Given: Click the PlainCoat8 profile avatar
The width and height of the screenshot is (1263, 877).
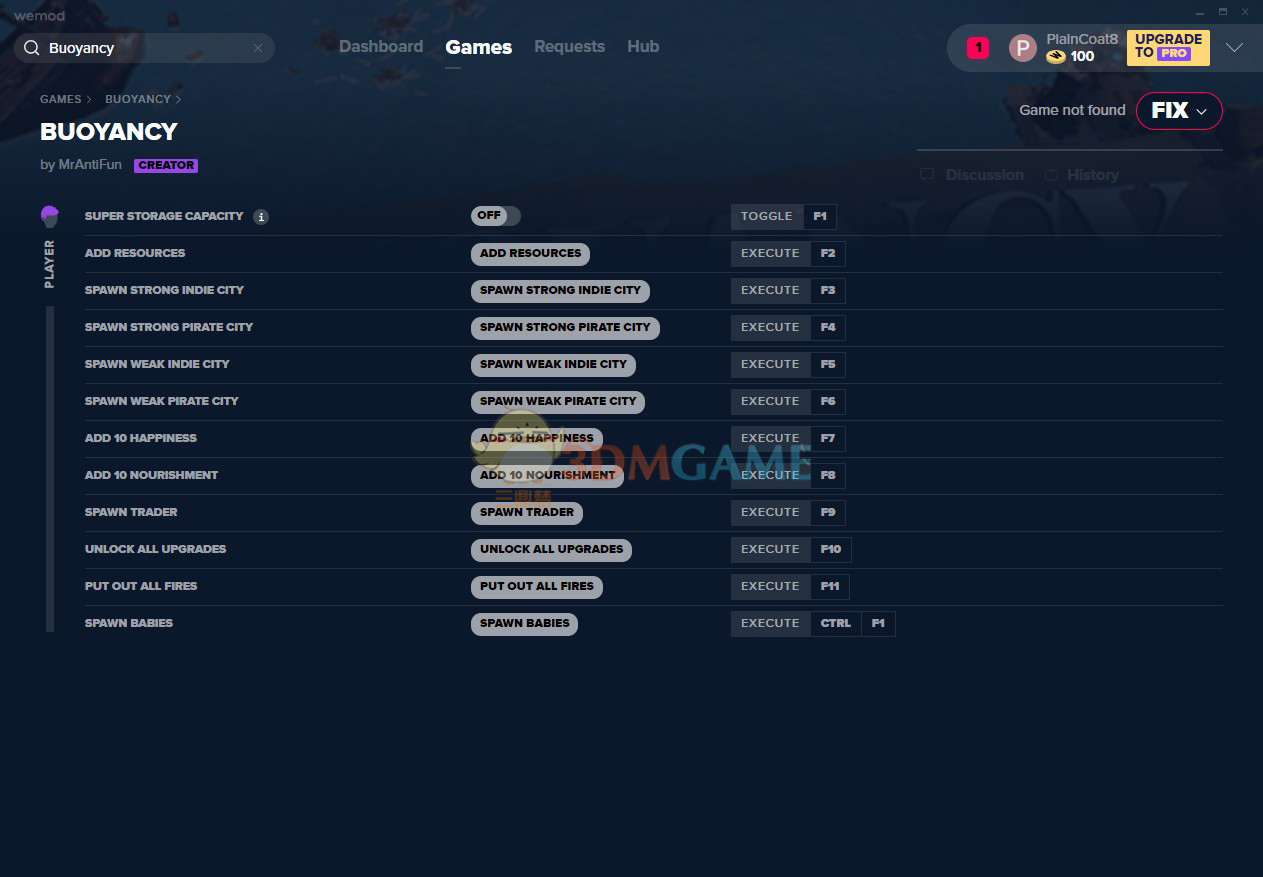Looking at the screenshot, I should [x=1022, y=48].
